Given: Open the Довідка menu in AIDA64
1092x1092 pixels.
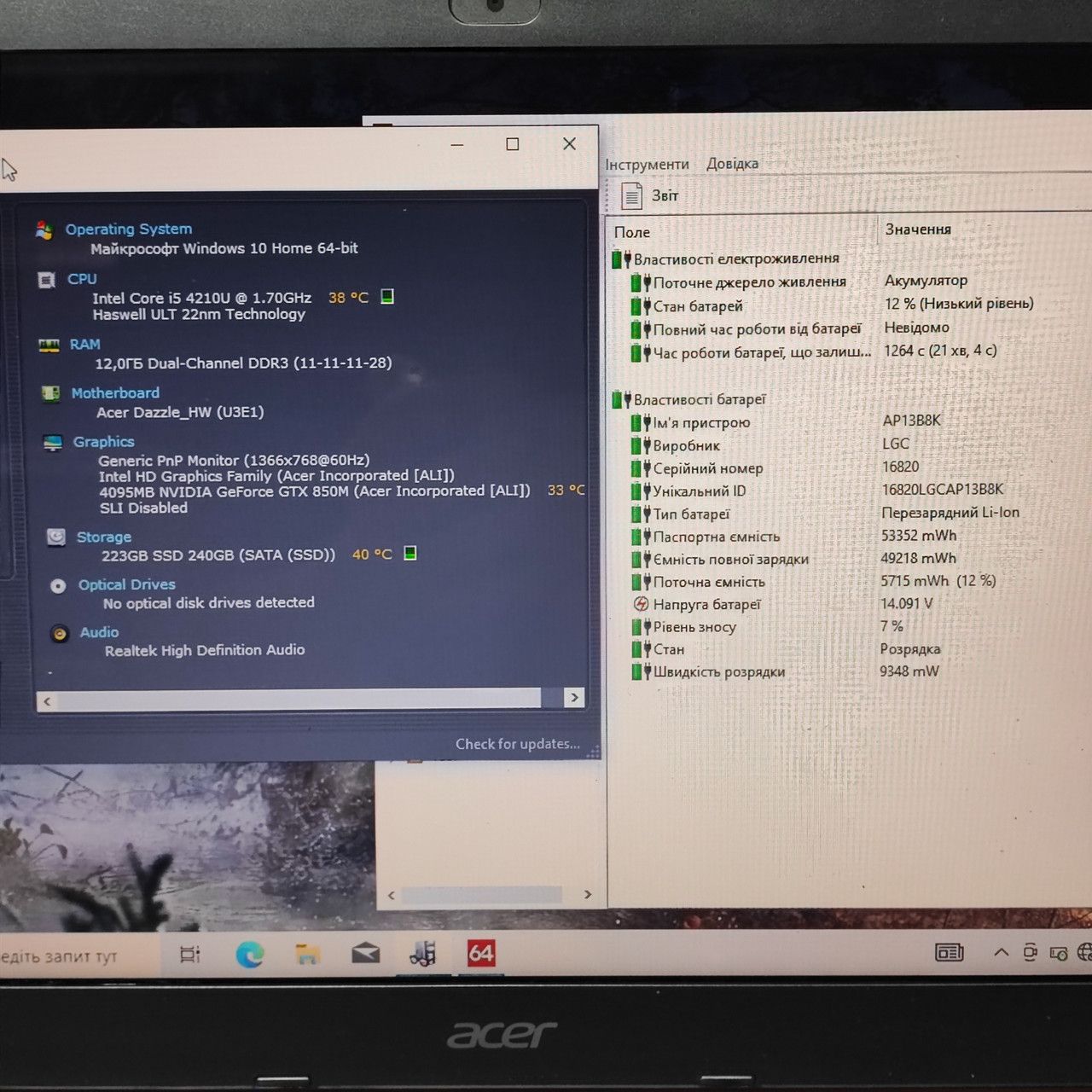Looking at the screenshot, I should pos(732,164).
